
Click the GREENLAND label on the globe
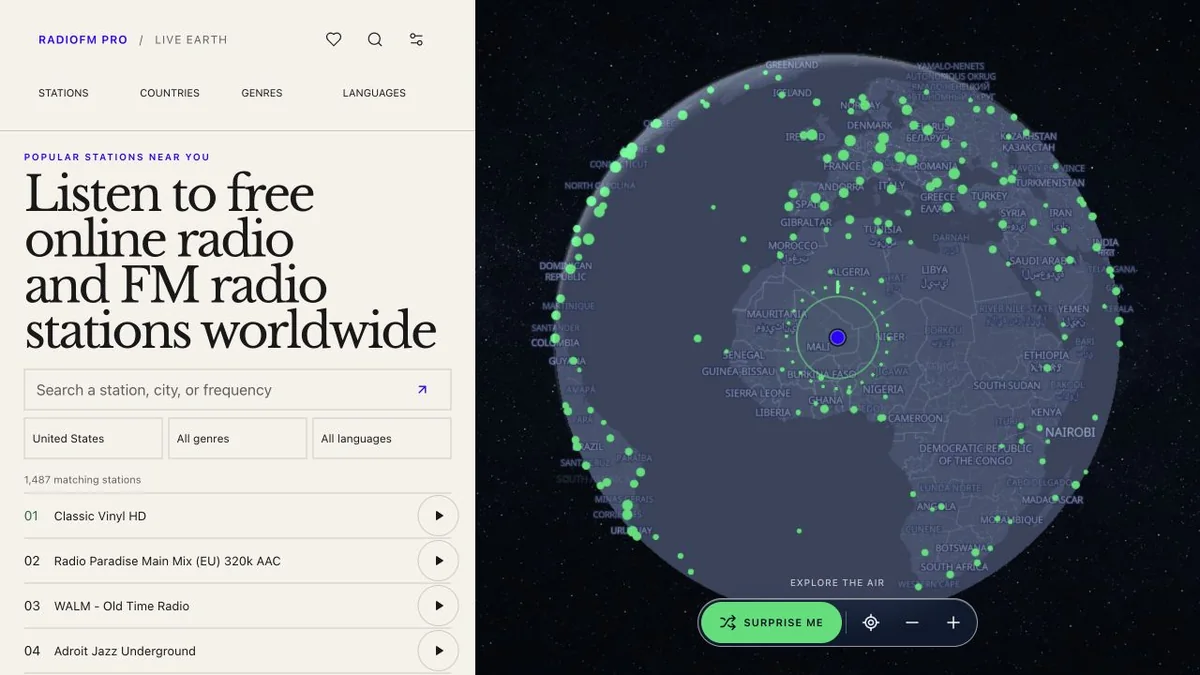792,66
